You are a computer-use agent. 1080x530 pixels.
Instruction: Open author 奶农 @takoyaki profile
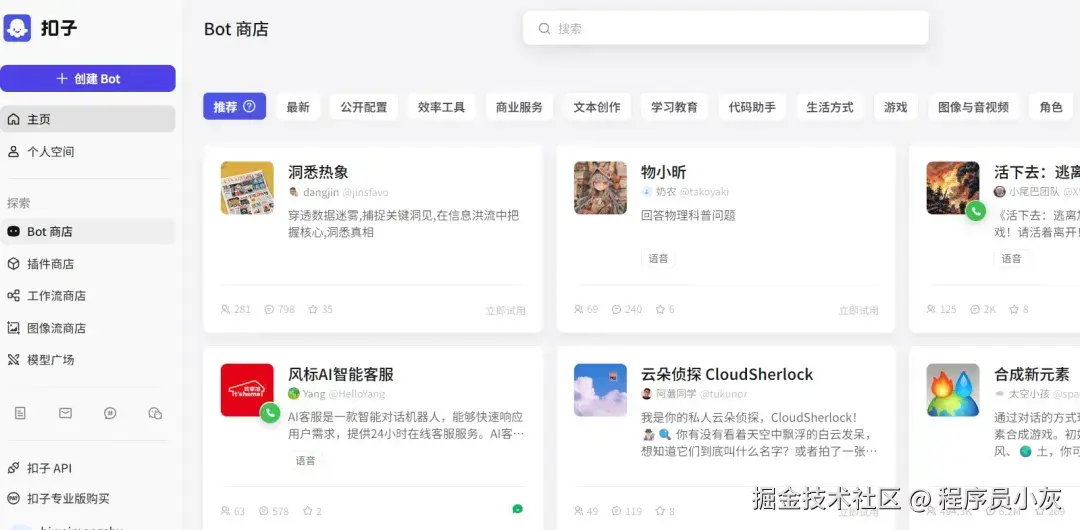(x=685, y=192)
